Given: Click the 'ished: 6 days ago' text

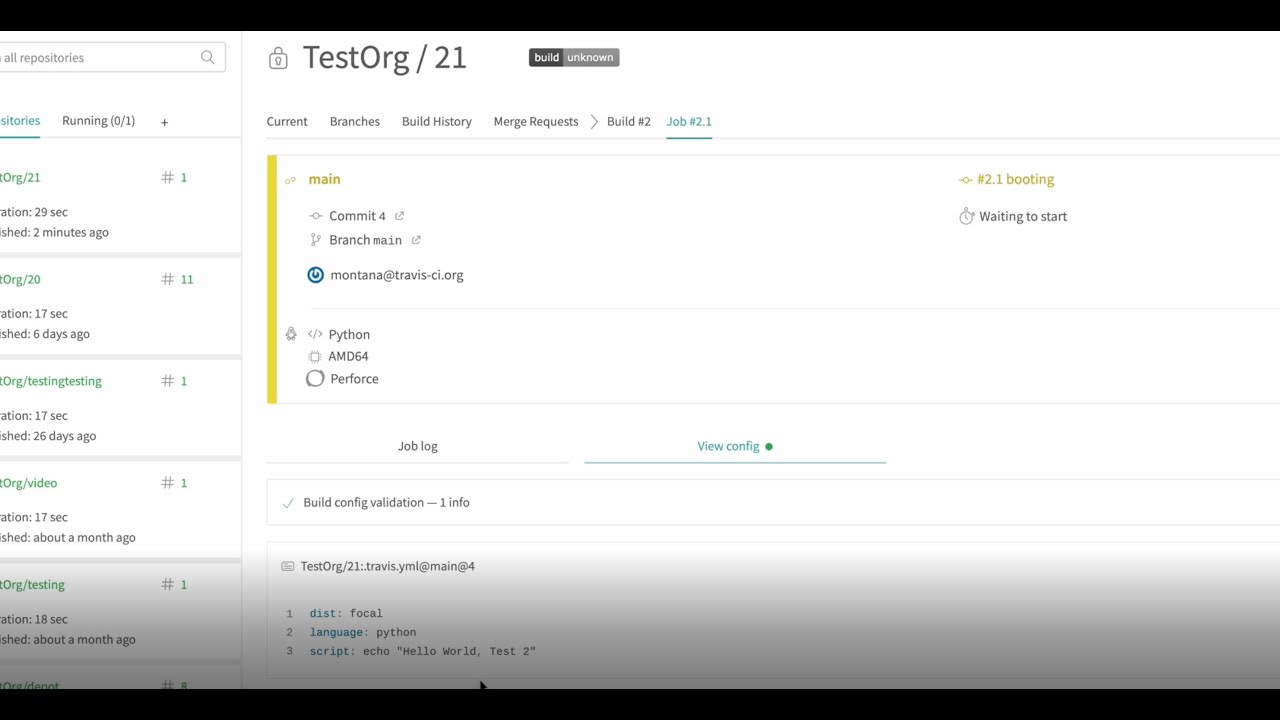Looking at the screenshot, I should [x=45, y=334].
